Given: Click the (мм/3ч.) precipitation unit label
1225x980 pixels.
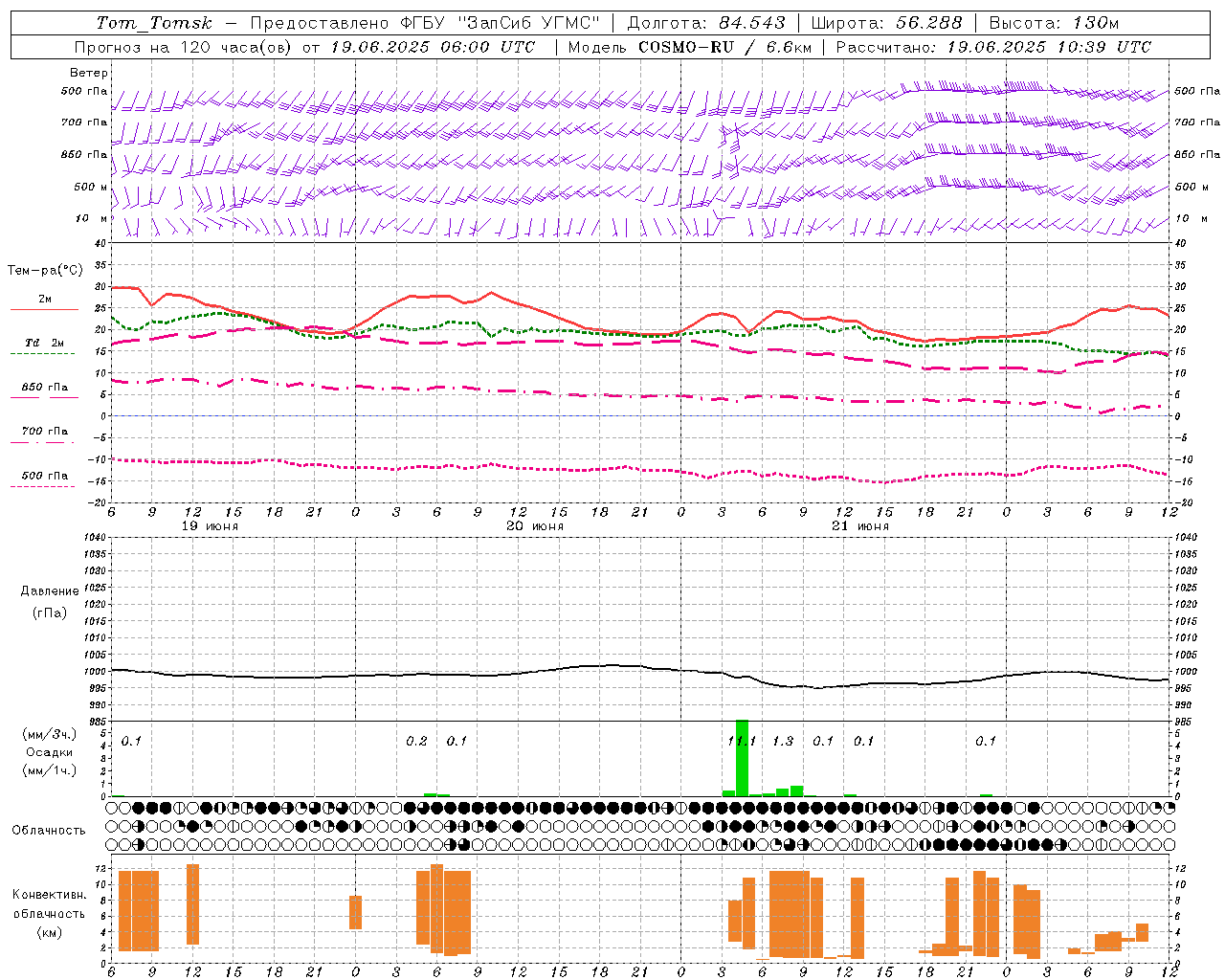Looking at the screenshot, I should 49,735.
